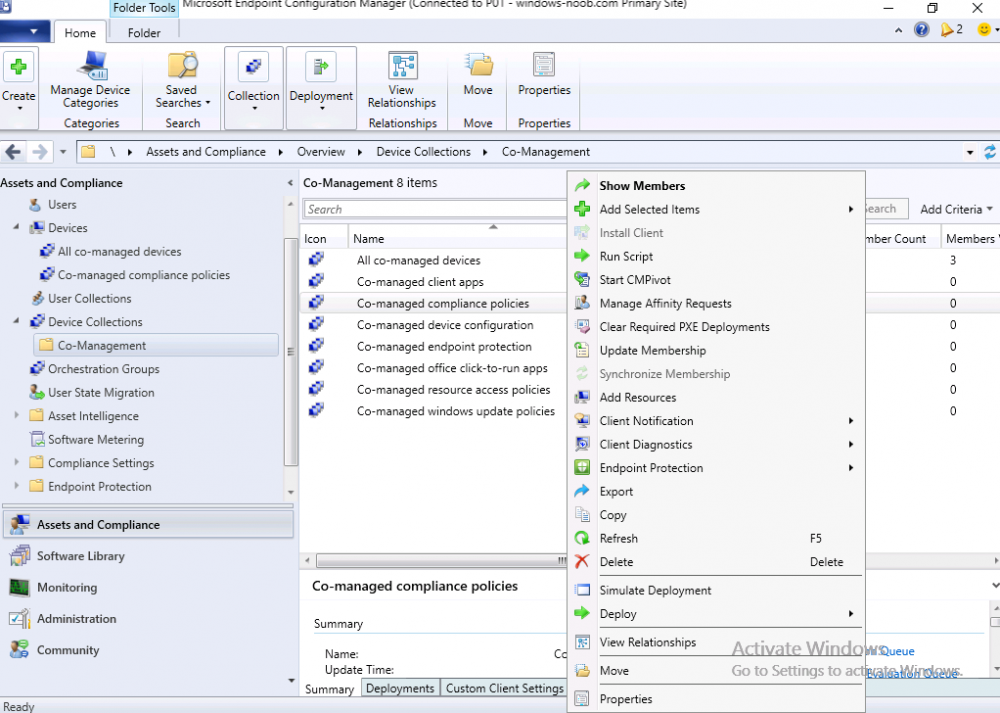Screen dimensions: 1000x713
Task: Open Manage Device Categories
Action: pyautogui.click(x=90, y=80)
